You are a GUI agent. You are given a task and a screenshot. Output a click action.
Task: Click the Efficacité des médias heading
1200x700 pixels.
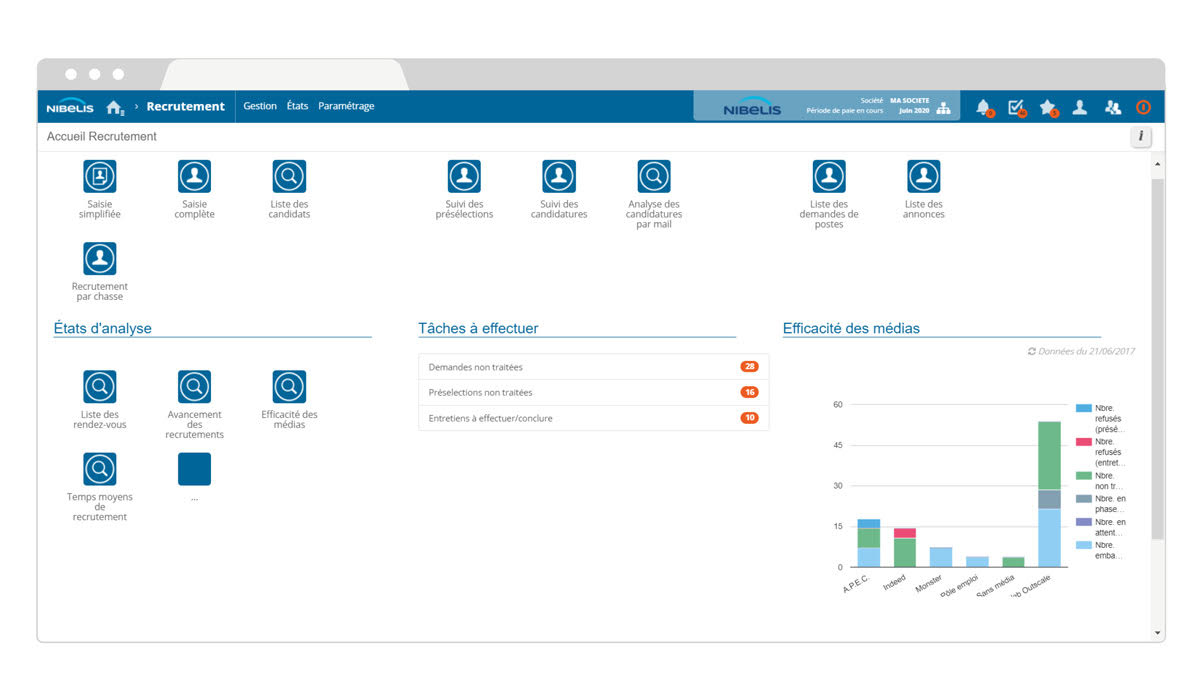(x=851, y=328)
